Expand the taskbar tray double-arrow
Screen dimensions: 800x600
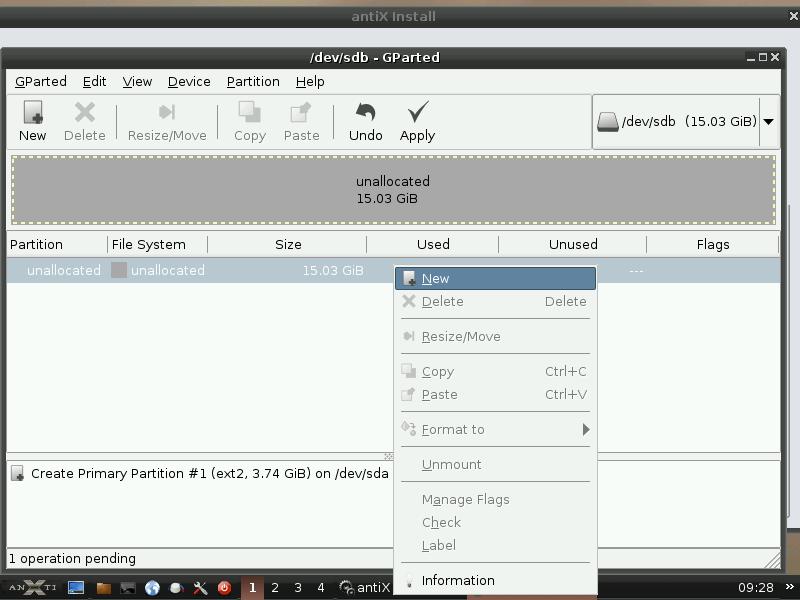click(x=790, y=587)
